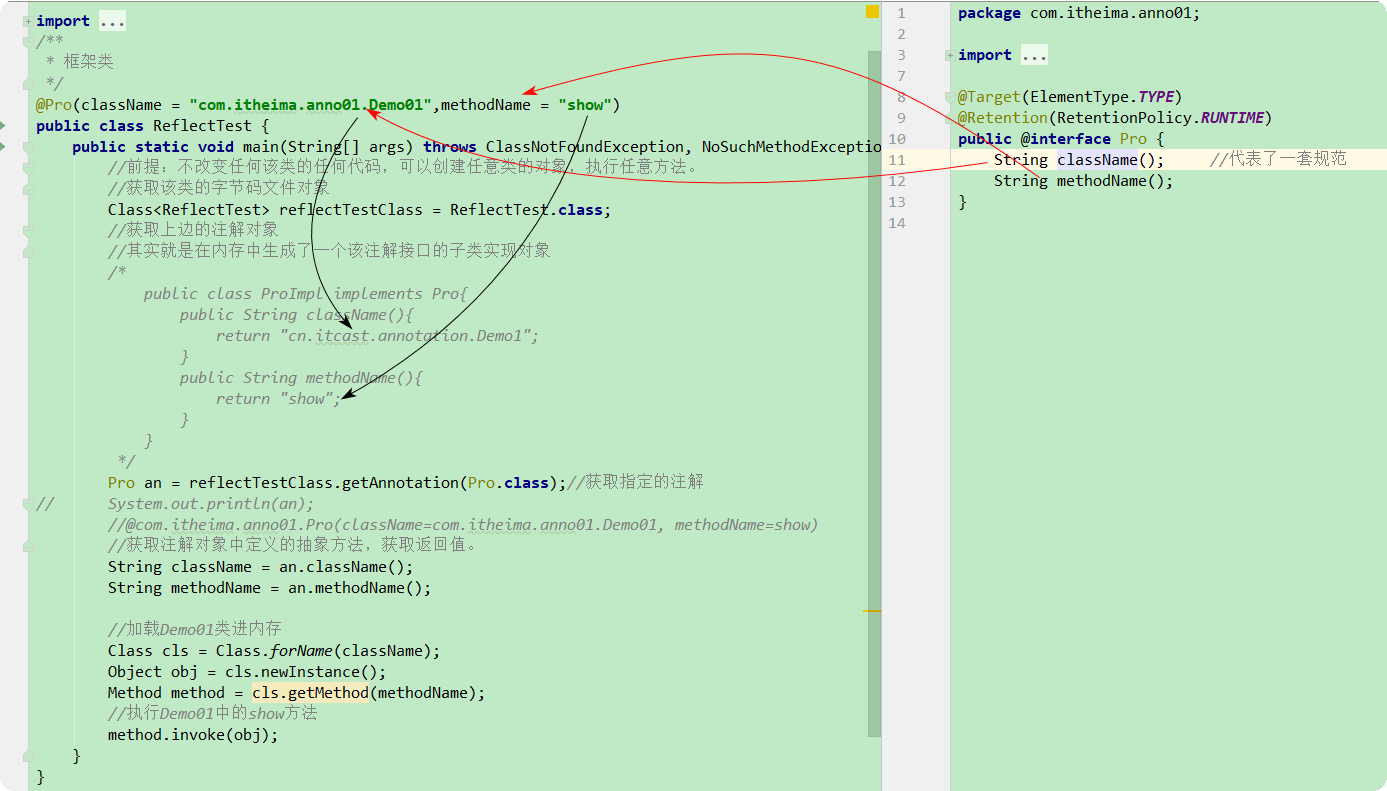Collapse the comment block starting with //获取上边的注解对象
The width and height of the screenshot is (1387, 791).
coord(28,230)
